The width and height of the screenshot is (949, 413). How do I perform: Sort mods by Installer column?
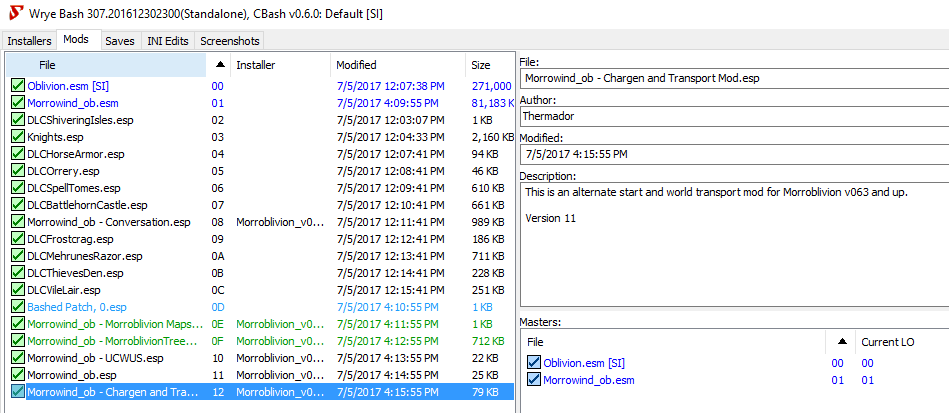pos(281,65)
